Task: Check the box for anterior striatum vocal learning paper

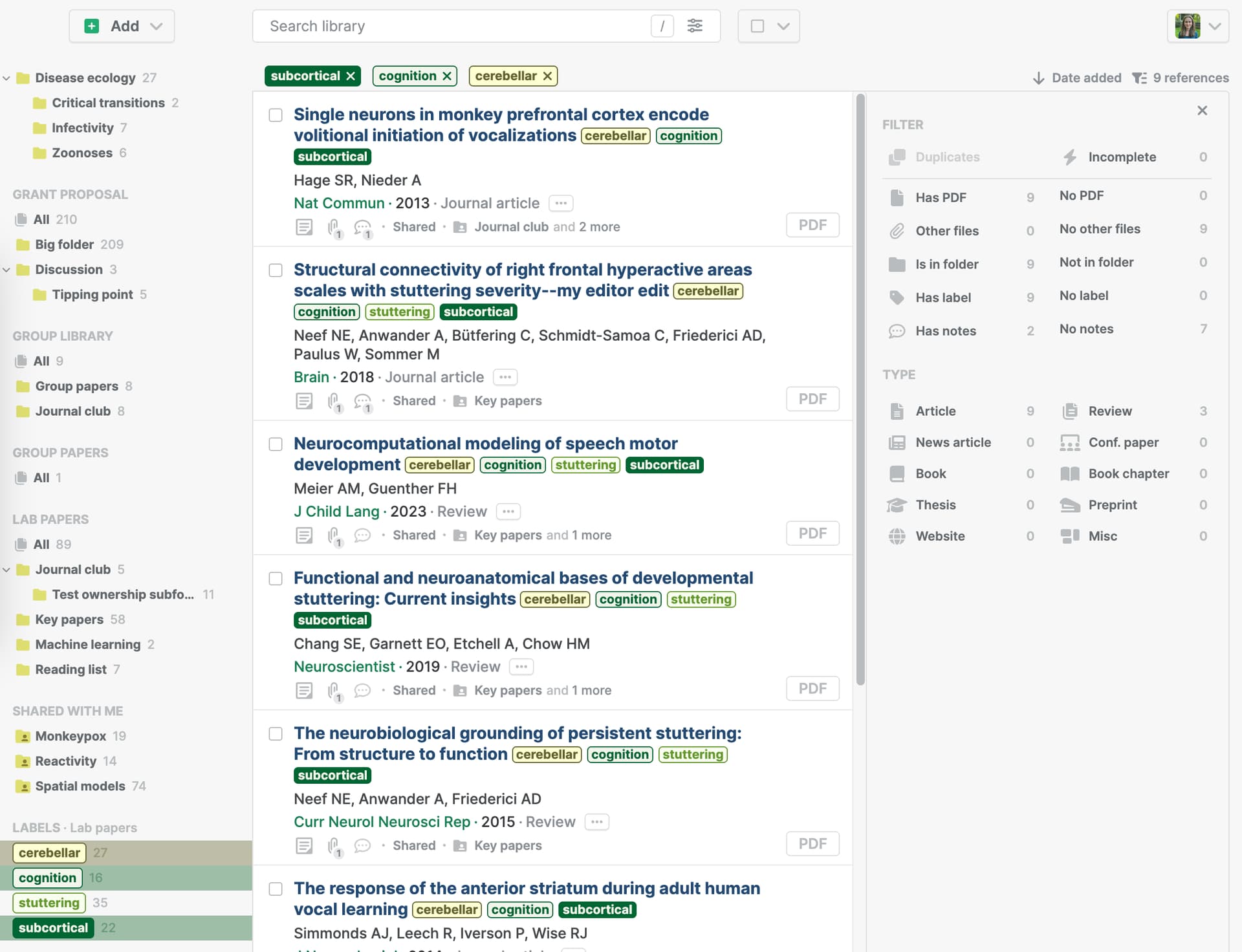Action: (x=276, y=889)
